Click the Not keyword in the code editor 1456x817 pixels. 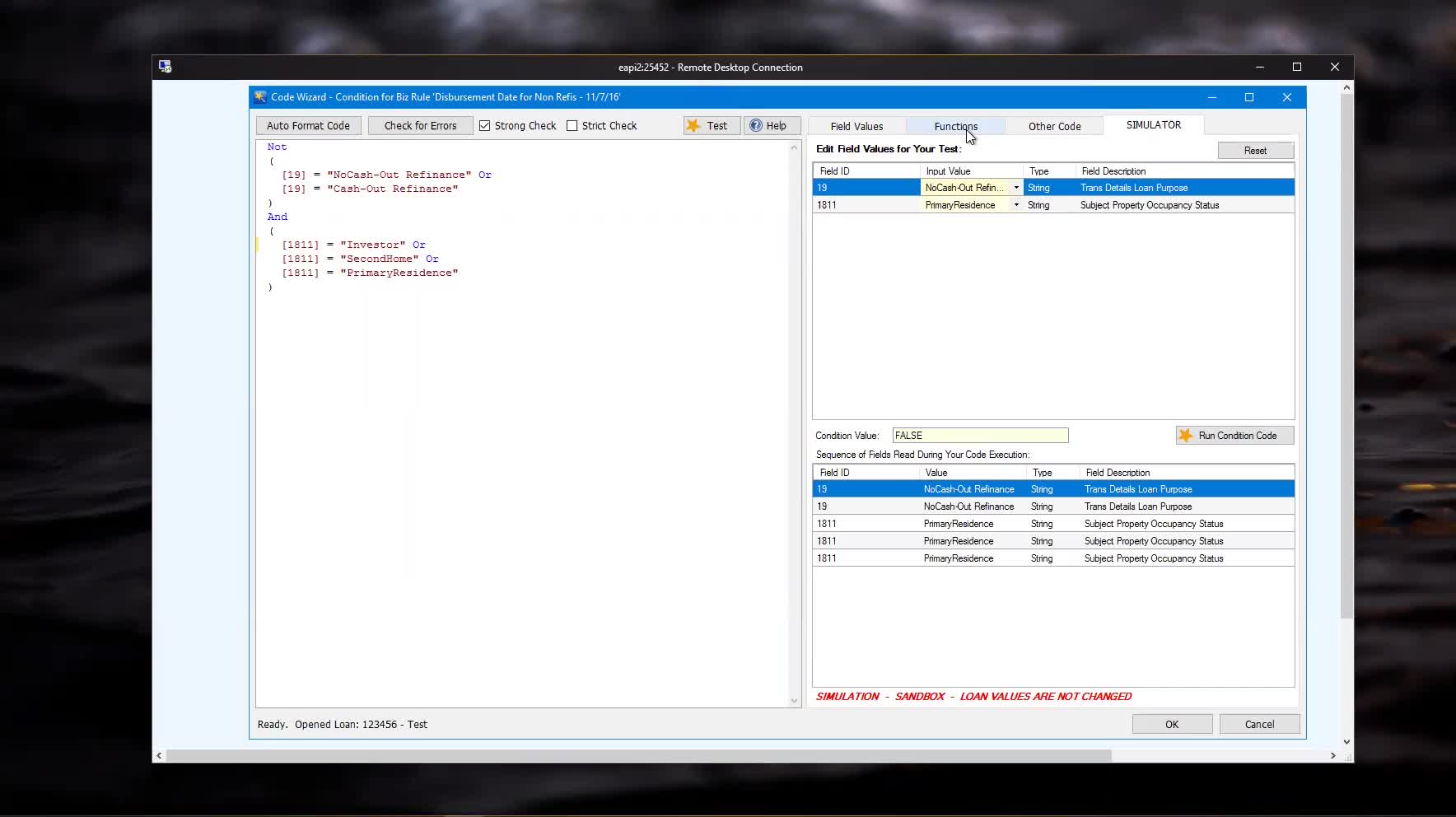coord(277,147)
